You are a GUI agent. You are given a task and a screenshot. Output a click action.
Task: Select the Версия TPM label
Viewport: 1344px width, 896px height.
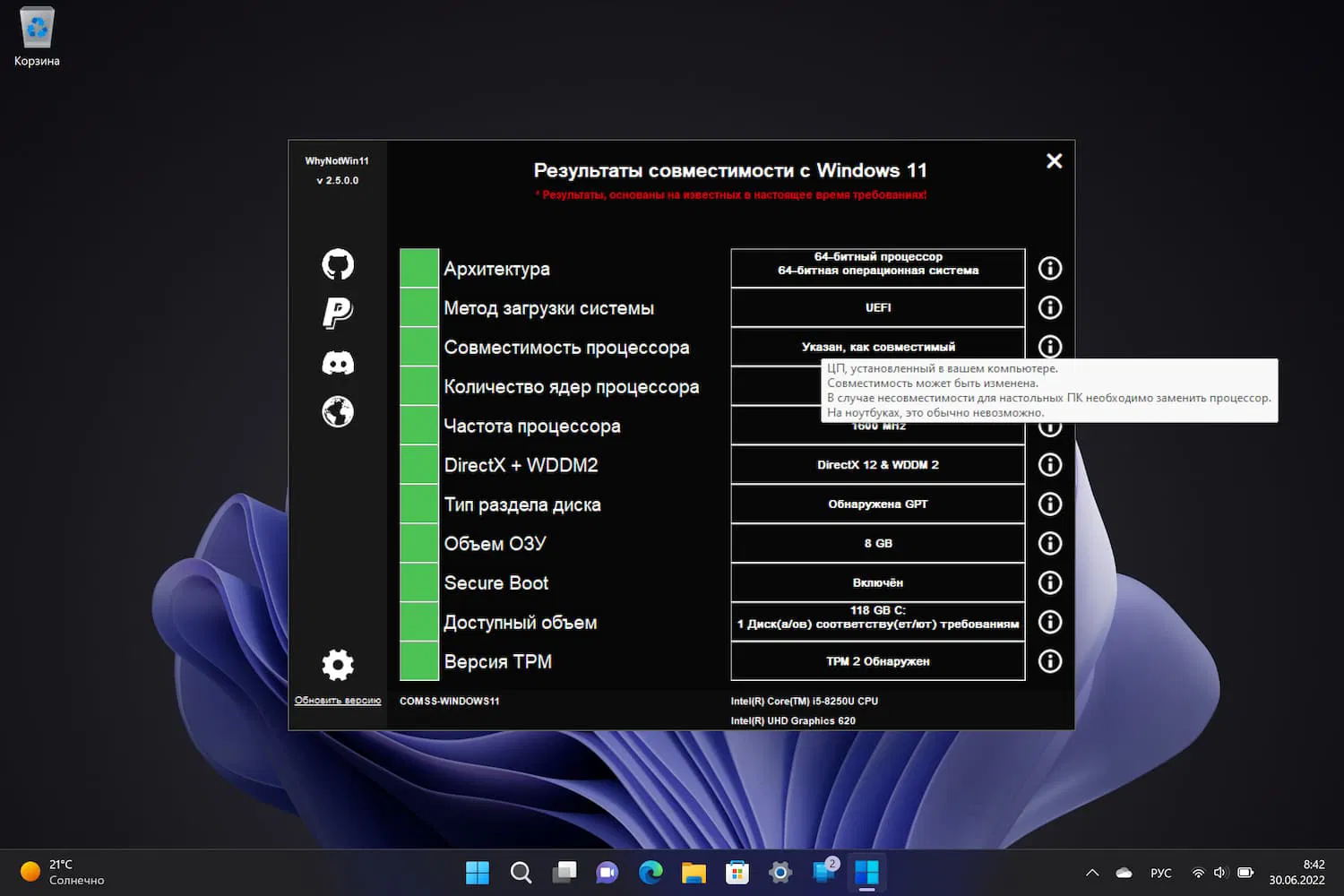498,662
